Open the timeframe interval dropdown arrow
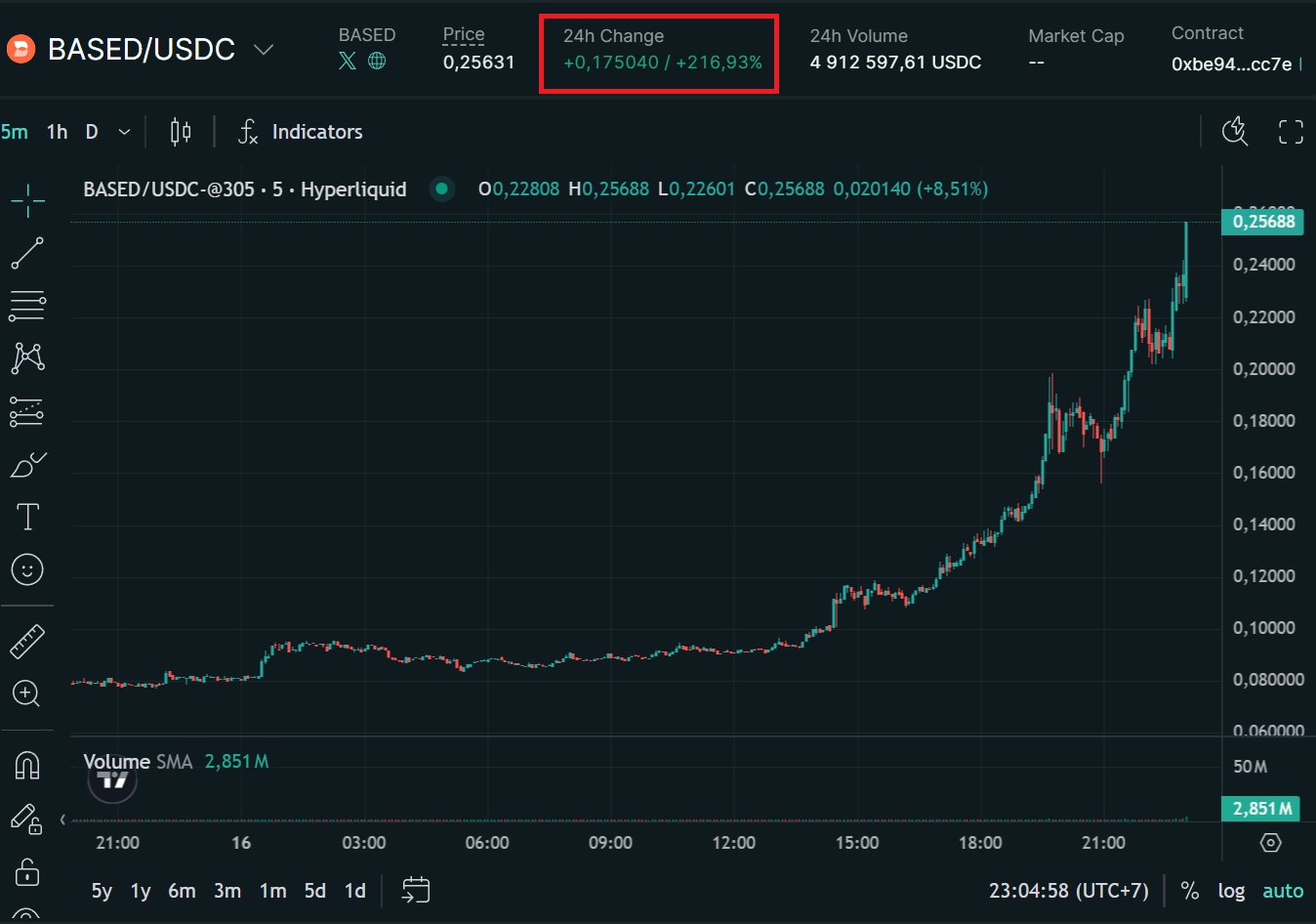Image resolution: width=1316 pixels, height=924 pixels. [124, 132]
